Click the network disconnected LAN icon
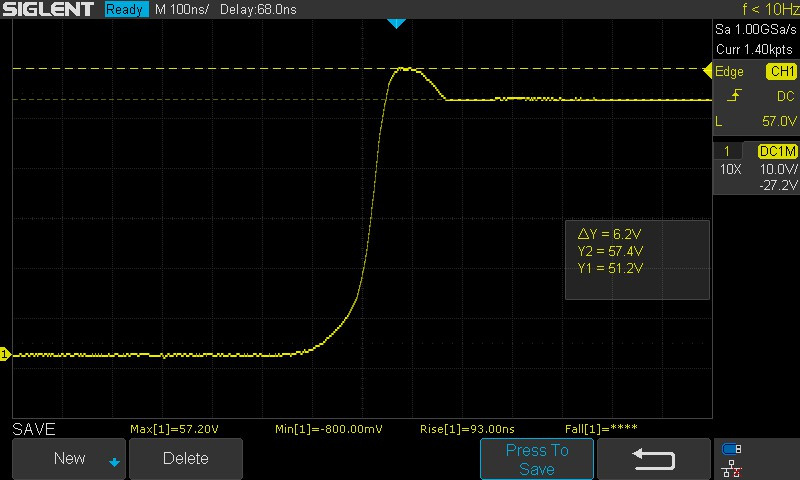The width and height of the screenshot is (800, 480). [x=732, y=468]
